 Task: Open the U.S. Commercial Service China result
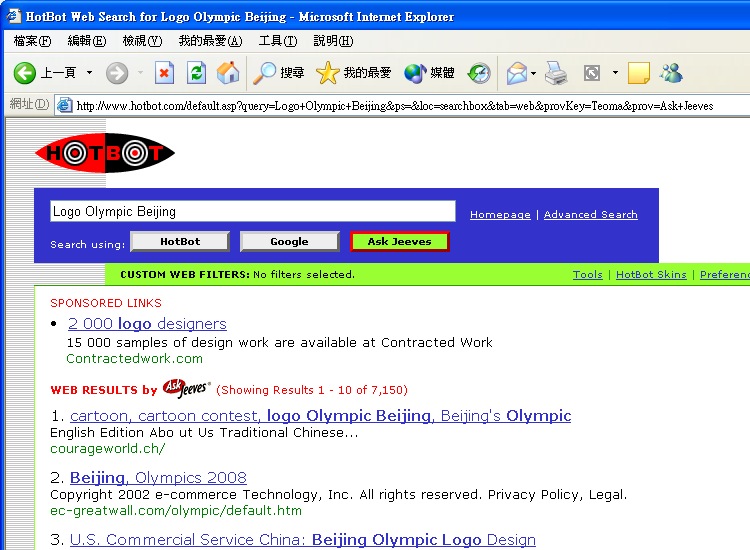click(303, 539)
